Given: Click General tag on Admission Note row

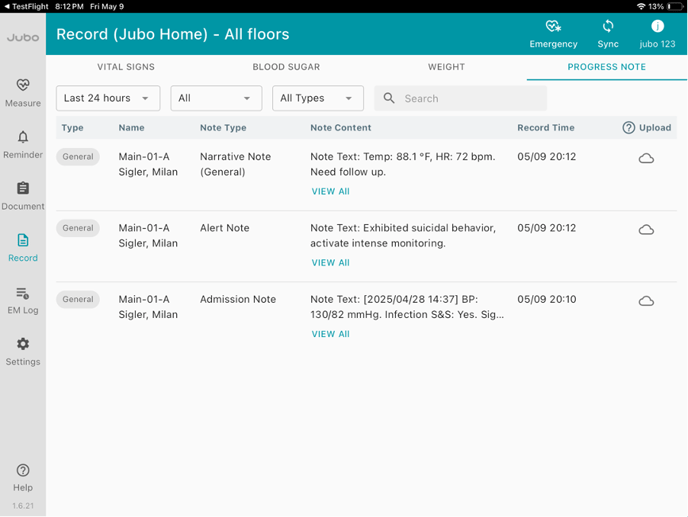Looking at the screenshot, I should tap(78, 299).
